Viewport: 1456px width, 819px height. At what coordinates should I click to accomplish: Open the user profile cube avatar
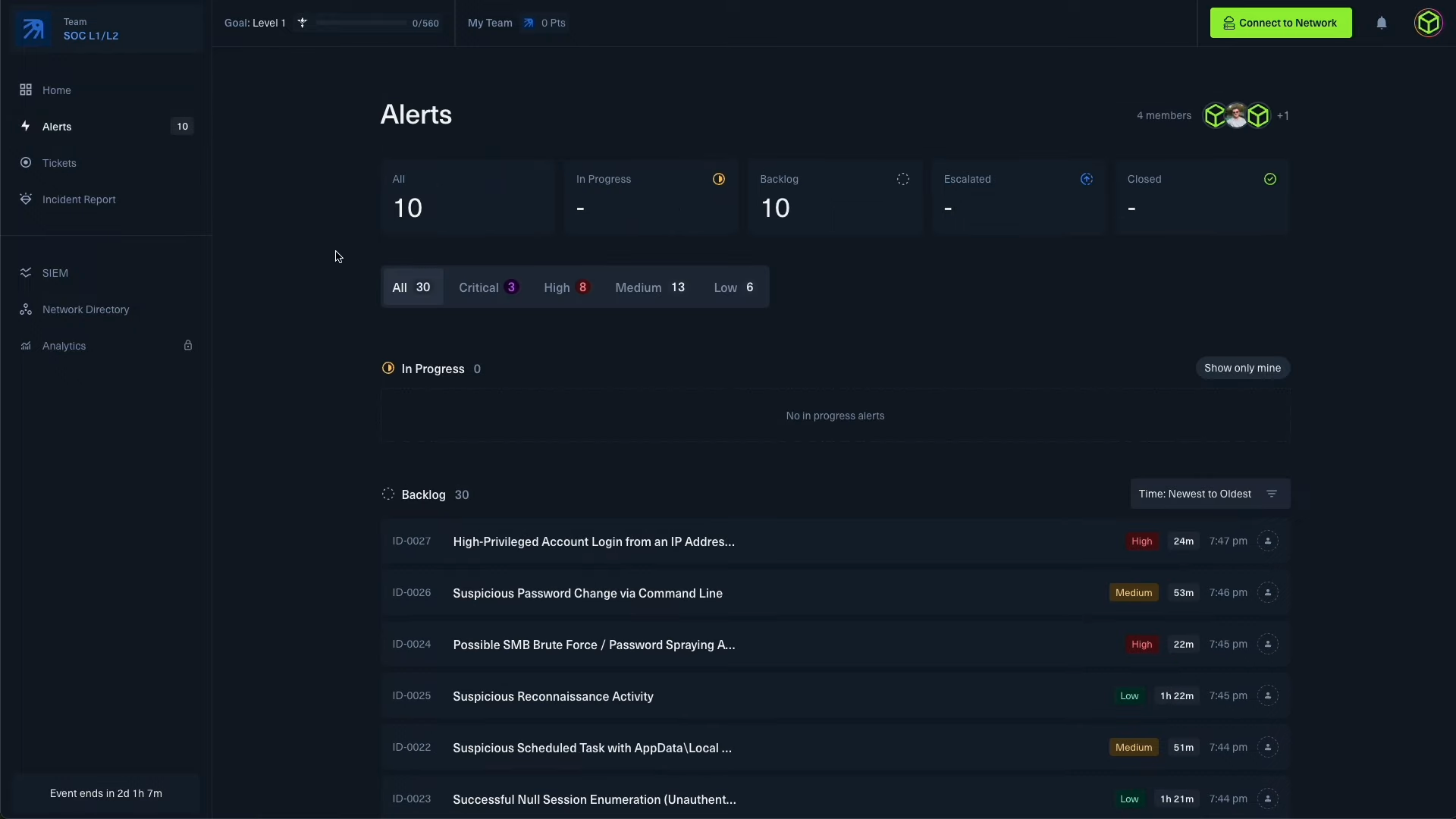tap(1429, 23)
